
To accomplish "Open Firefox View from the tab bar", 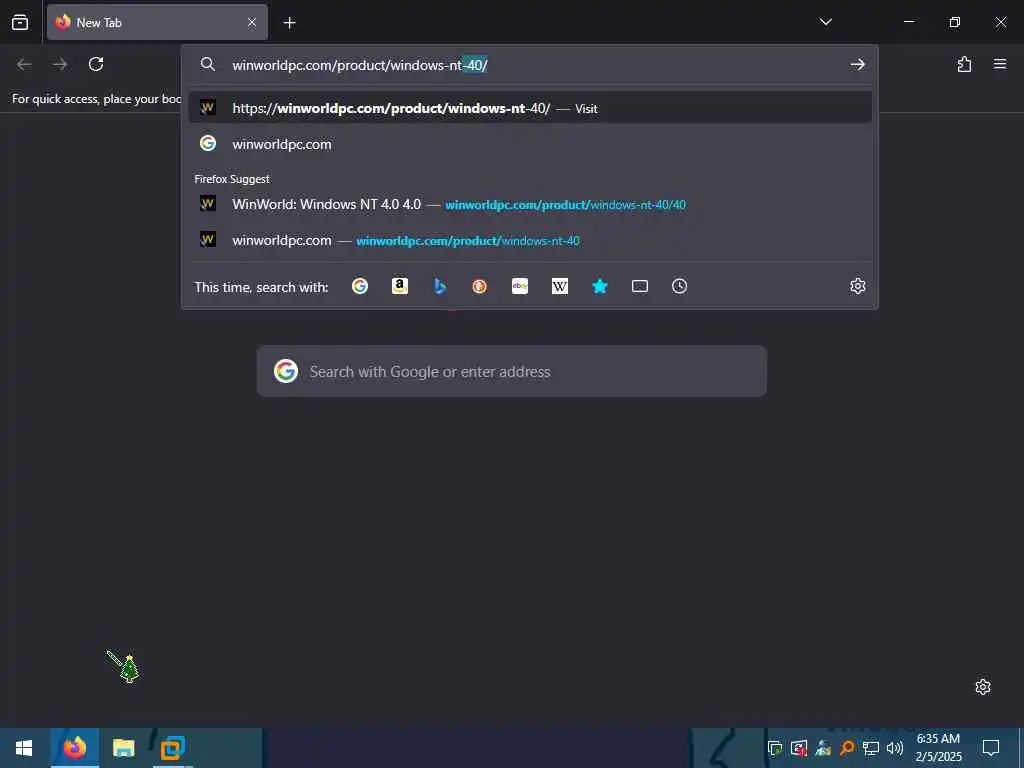I will 20,22.
